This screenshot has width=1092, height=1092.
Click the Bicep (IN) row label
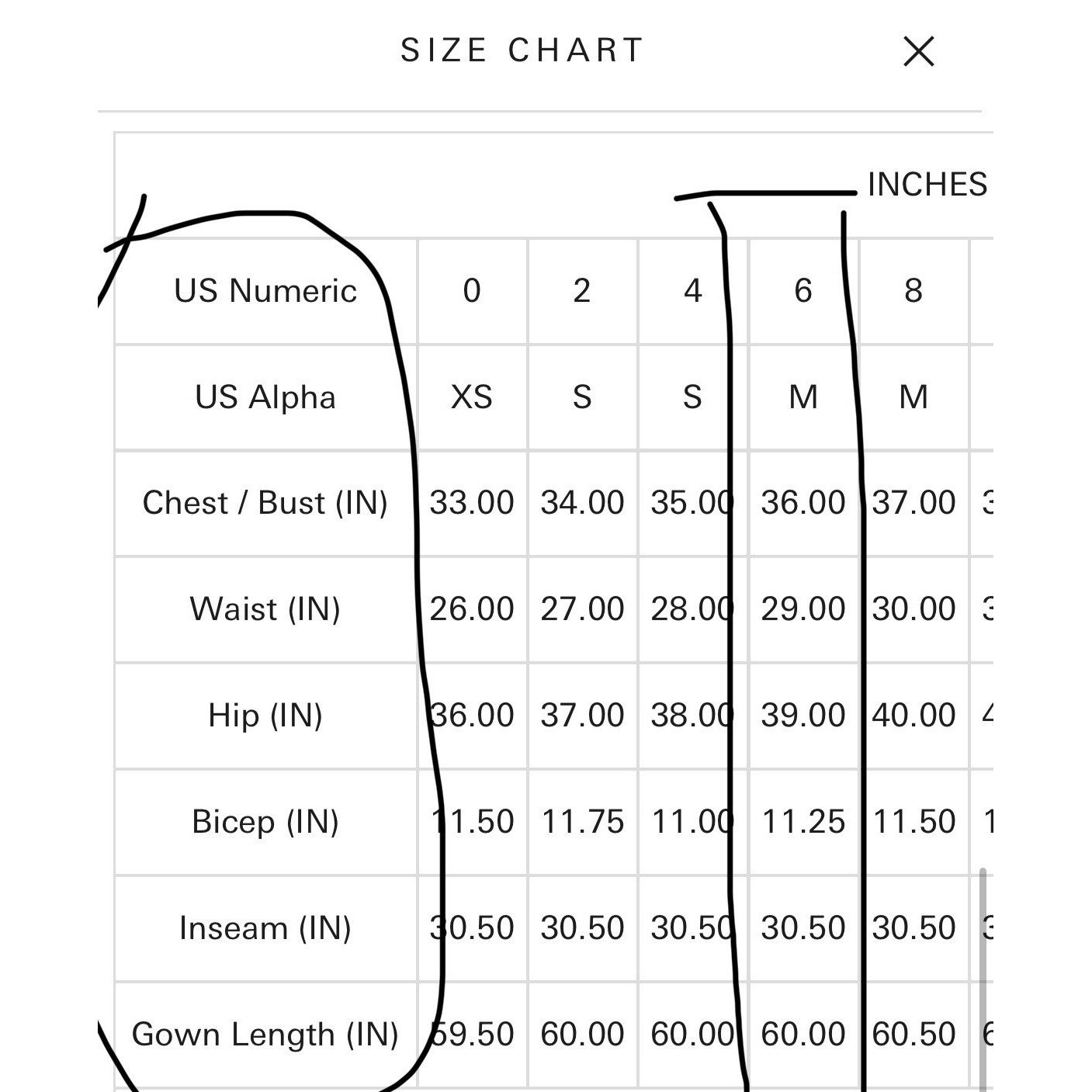click(x=265, y=822)
